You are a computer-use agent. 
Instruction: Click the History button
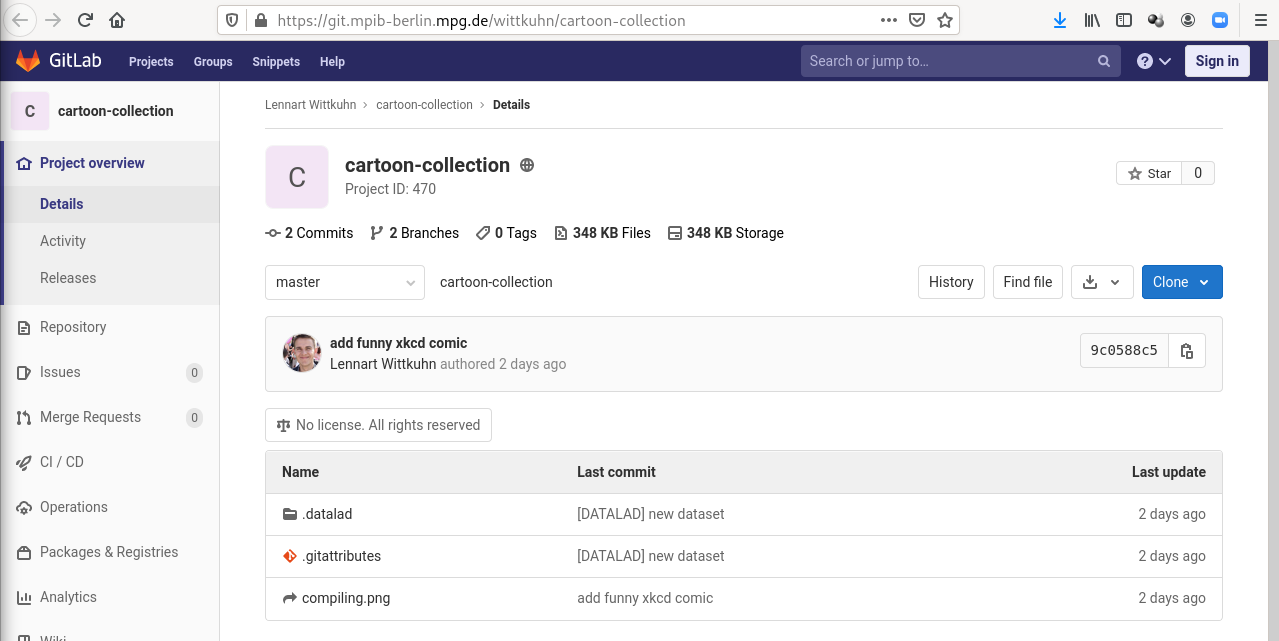[951, 282]
